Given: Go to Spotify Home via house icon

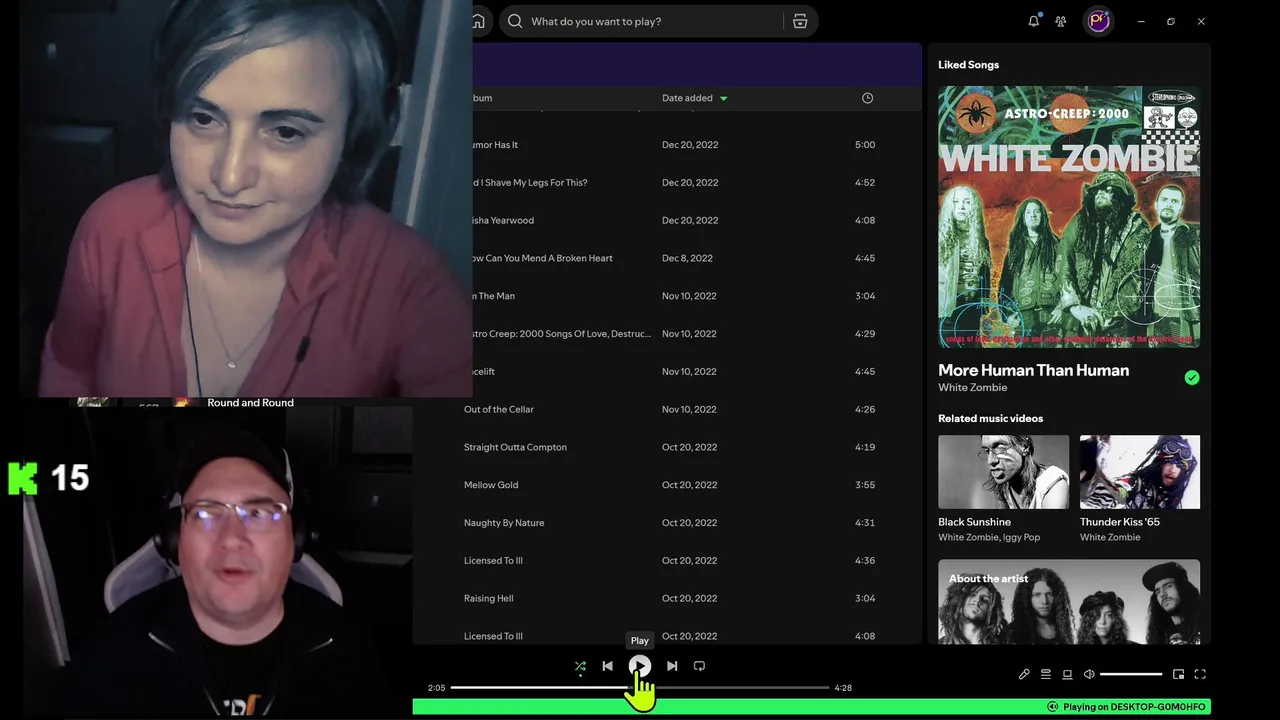Looking at the screenshot, I should point(479,21).
